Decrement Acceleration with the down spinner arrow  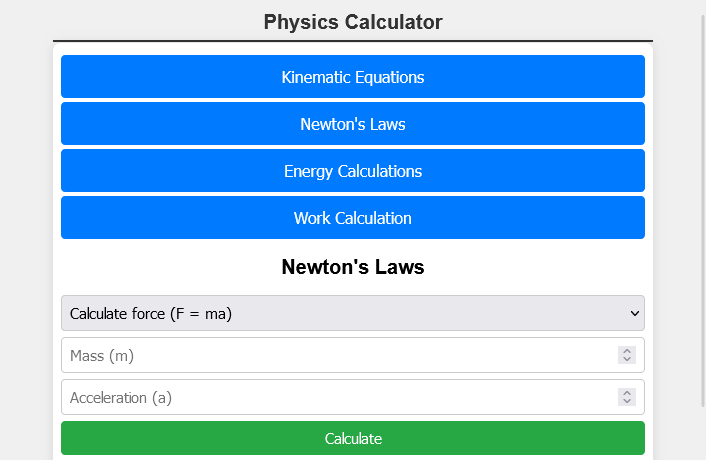[627, 401]
